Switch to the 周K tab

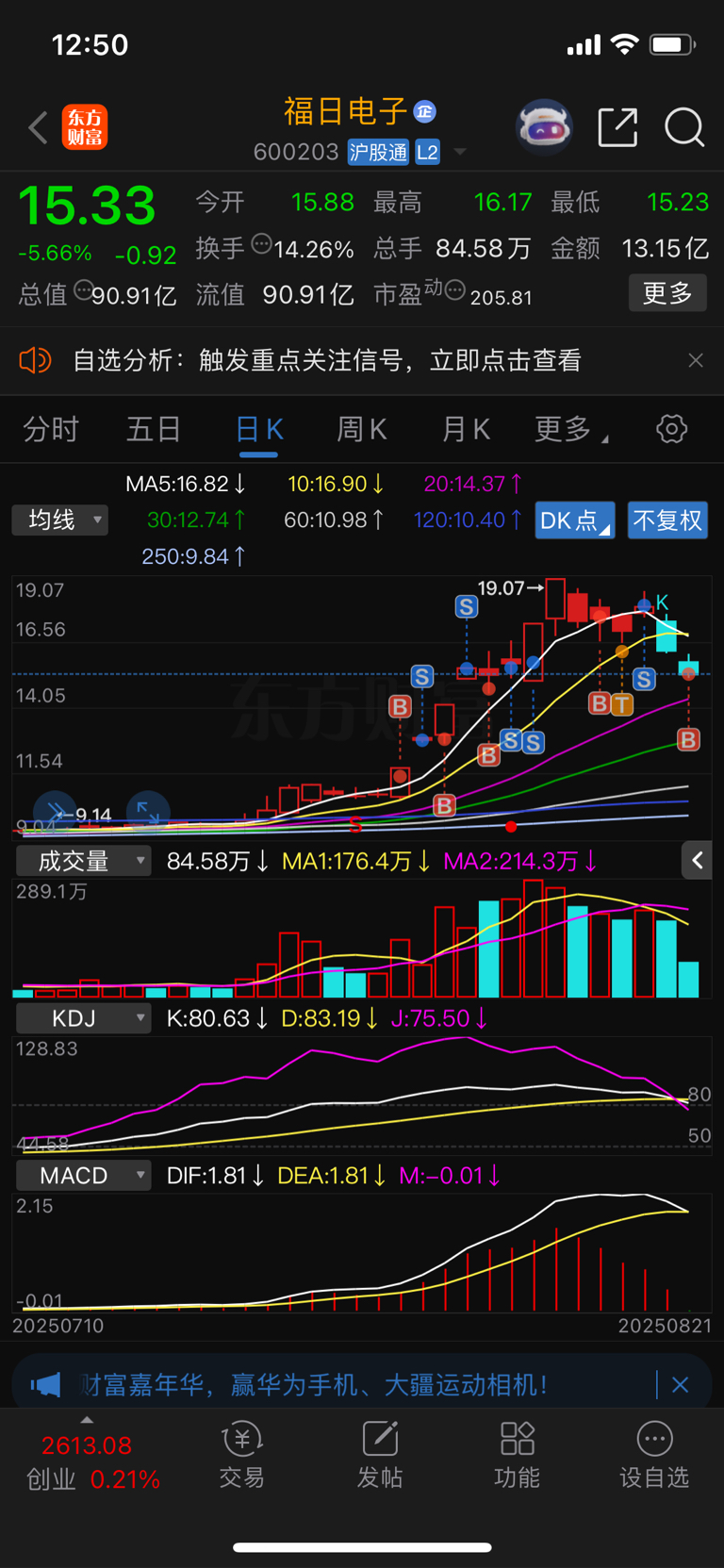[362, 429]
